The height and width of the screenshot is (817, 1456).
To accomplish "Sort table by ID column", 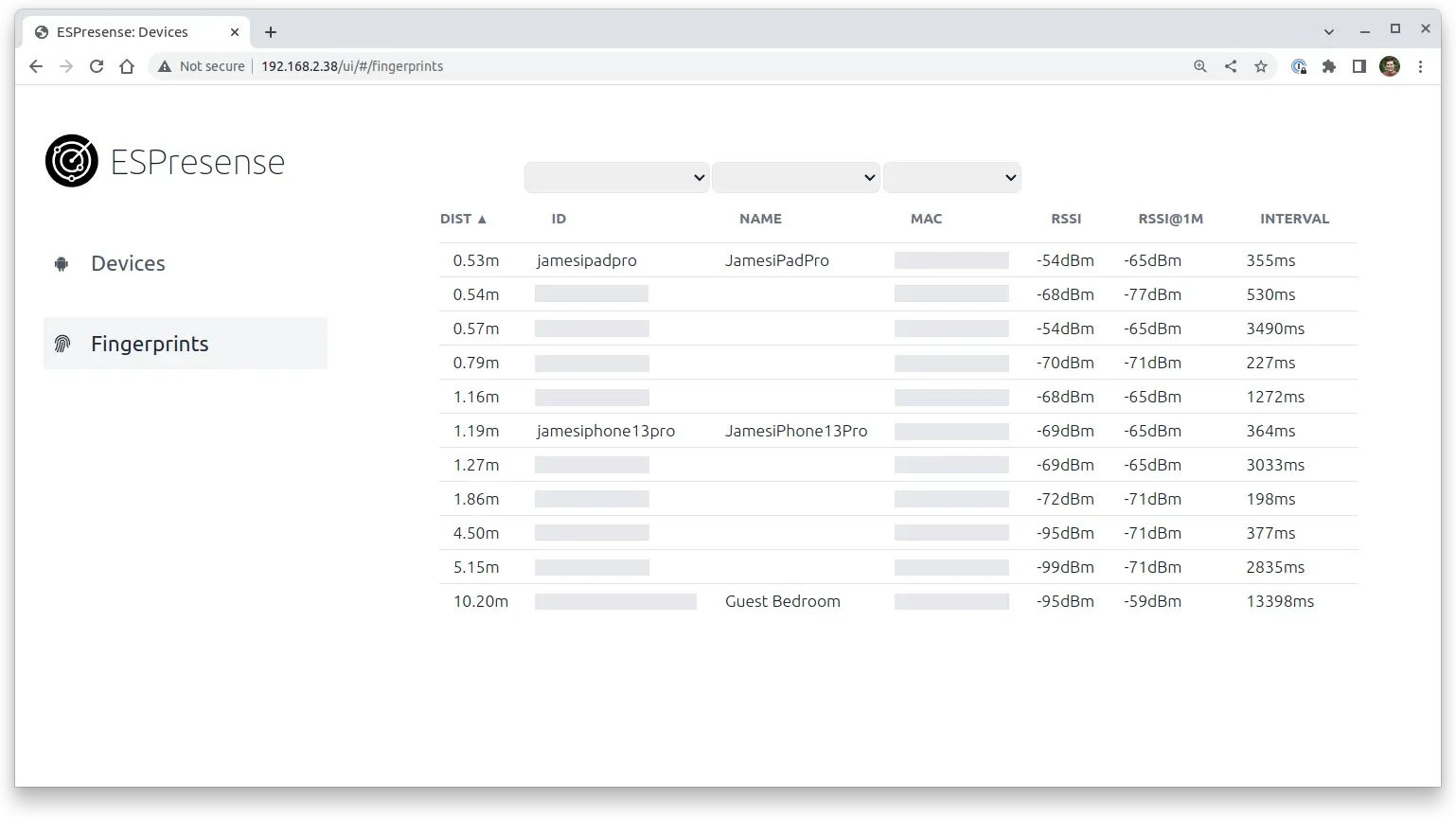I will 559,219.
